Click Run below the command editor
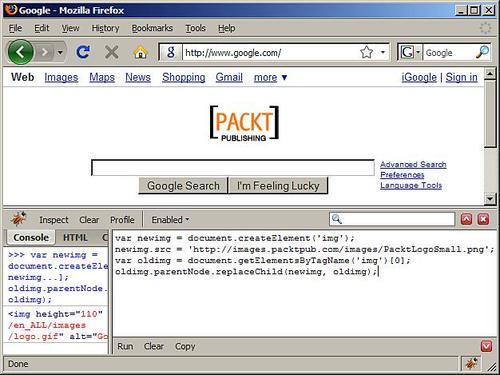This screenshot has width=500, height=375. tap(125, 347)
